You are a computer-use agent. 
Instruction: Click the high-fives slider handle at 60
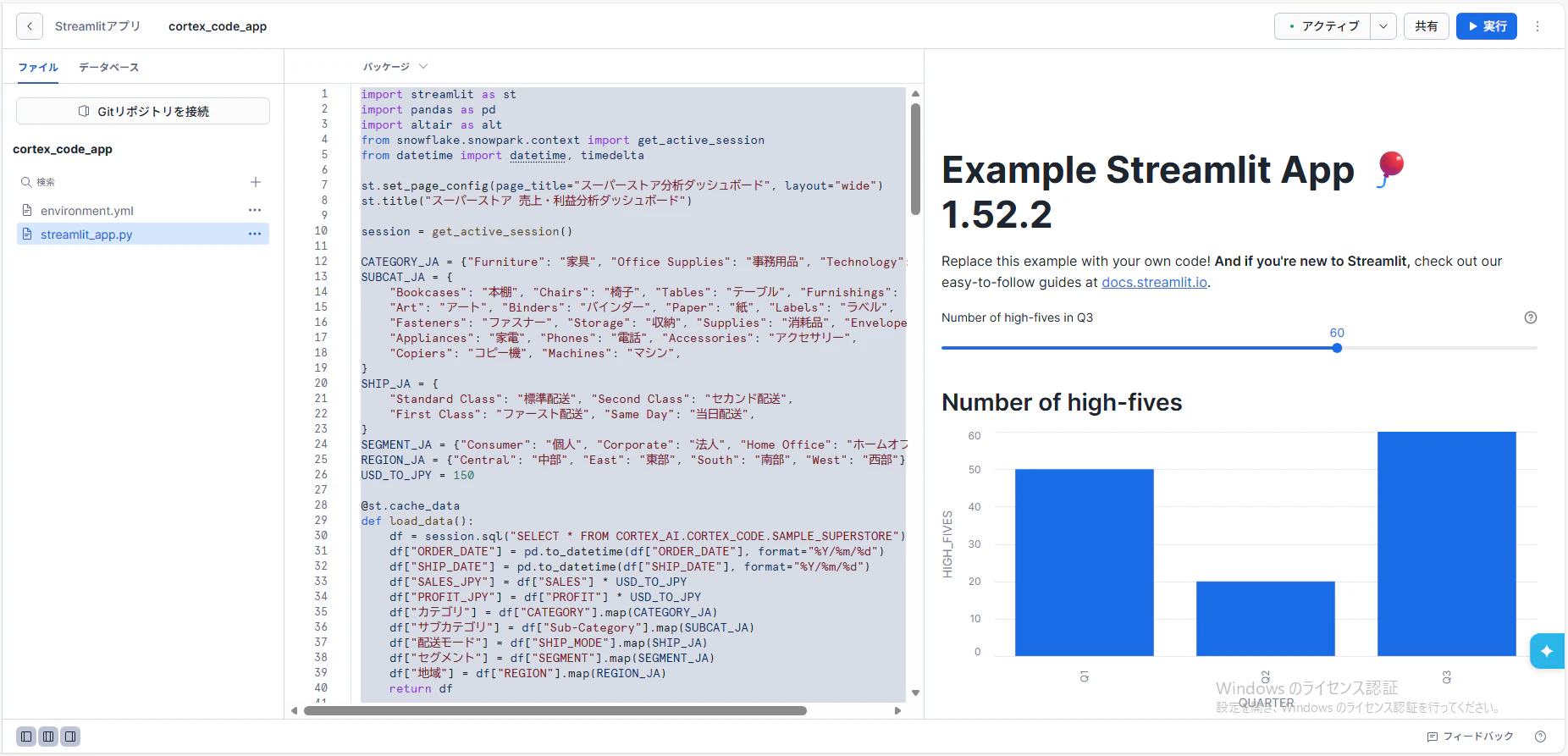tap(1337, 348)
